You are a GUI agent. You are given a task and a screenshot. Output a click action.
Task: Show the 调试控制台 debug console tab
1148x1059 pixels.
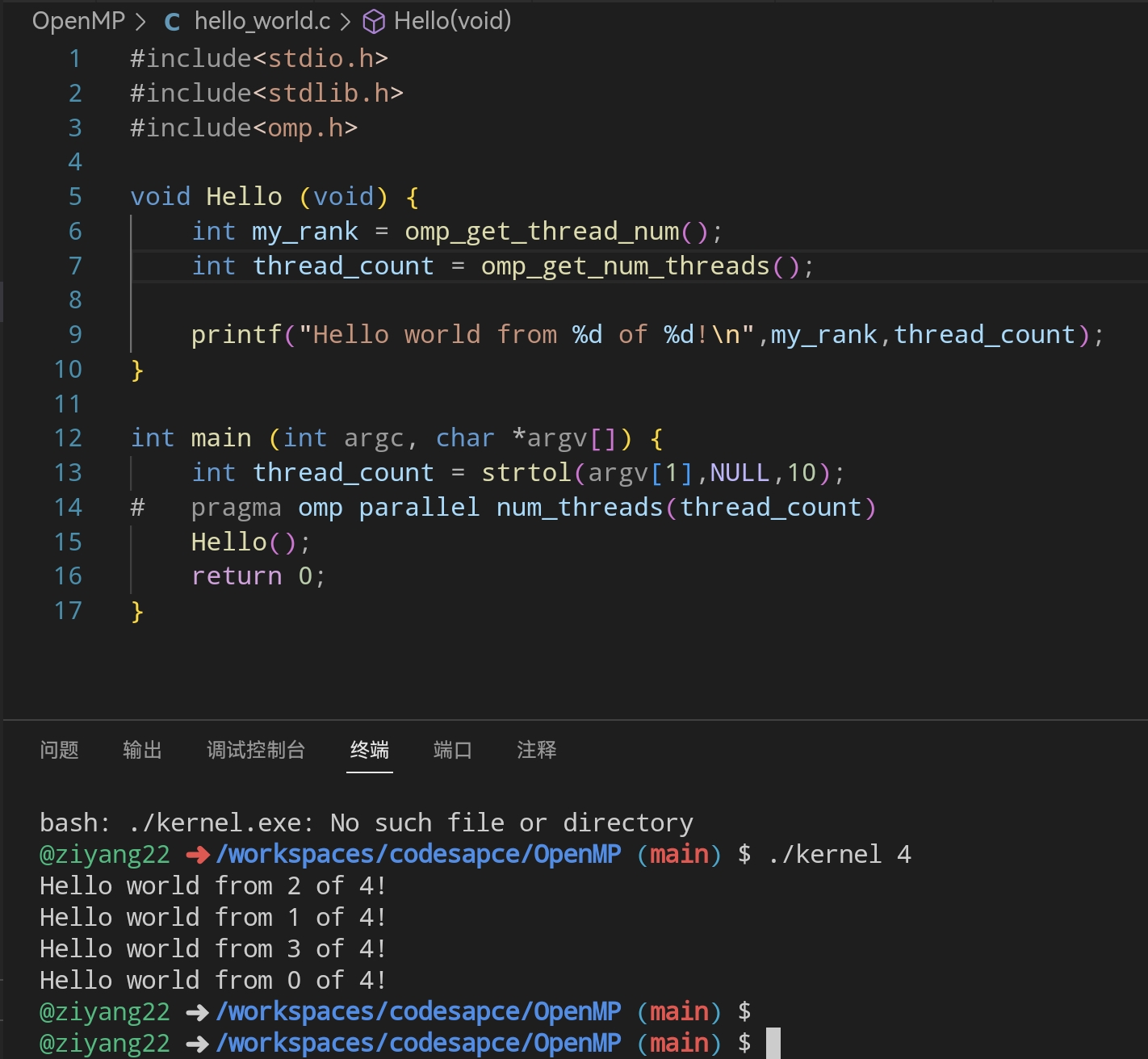tap(256, 750)
